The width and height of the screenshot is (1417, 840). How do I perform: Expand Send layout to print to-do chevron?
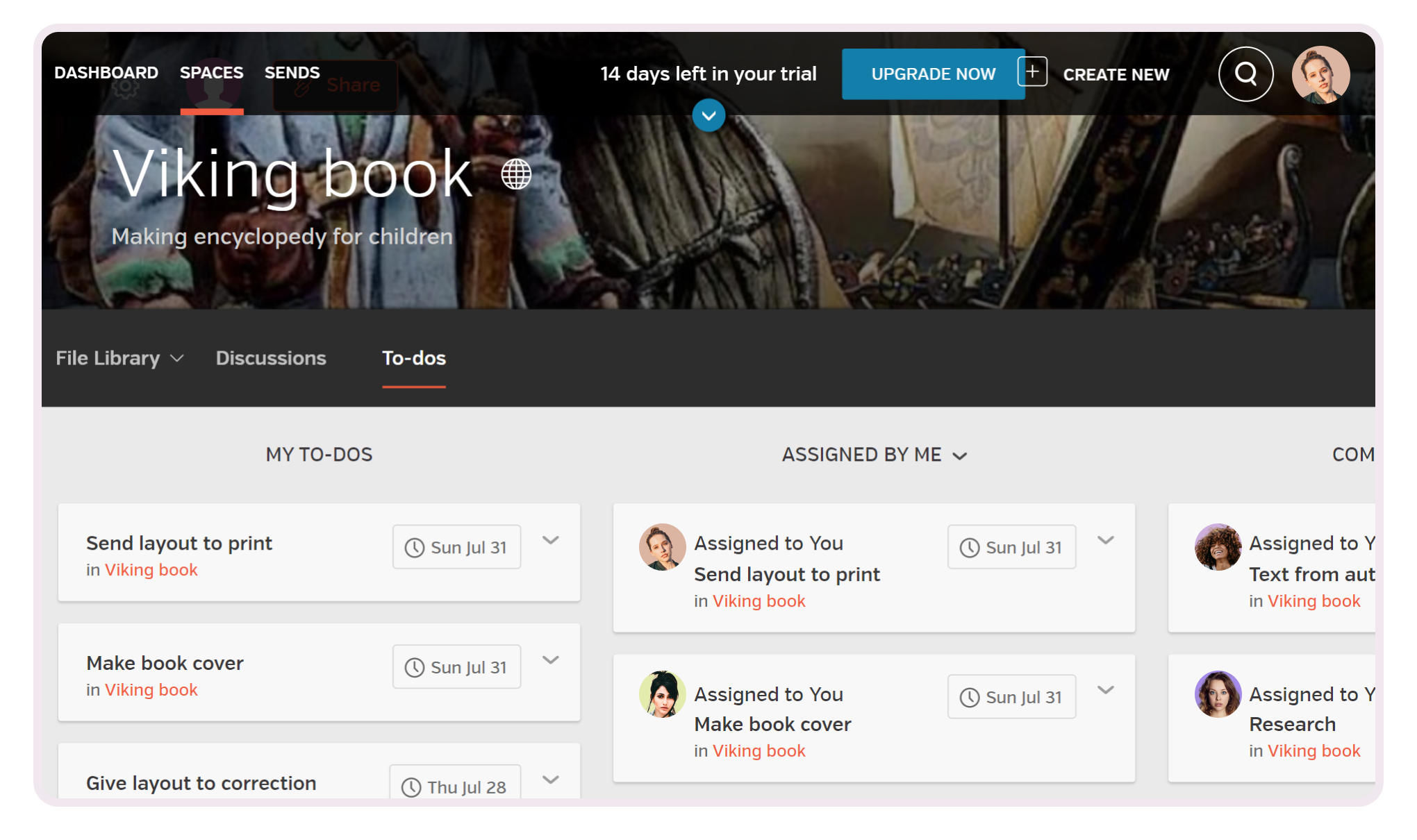551,540
